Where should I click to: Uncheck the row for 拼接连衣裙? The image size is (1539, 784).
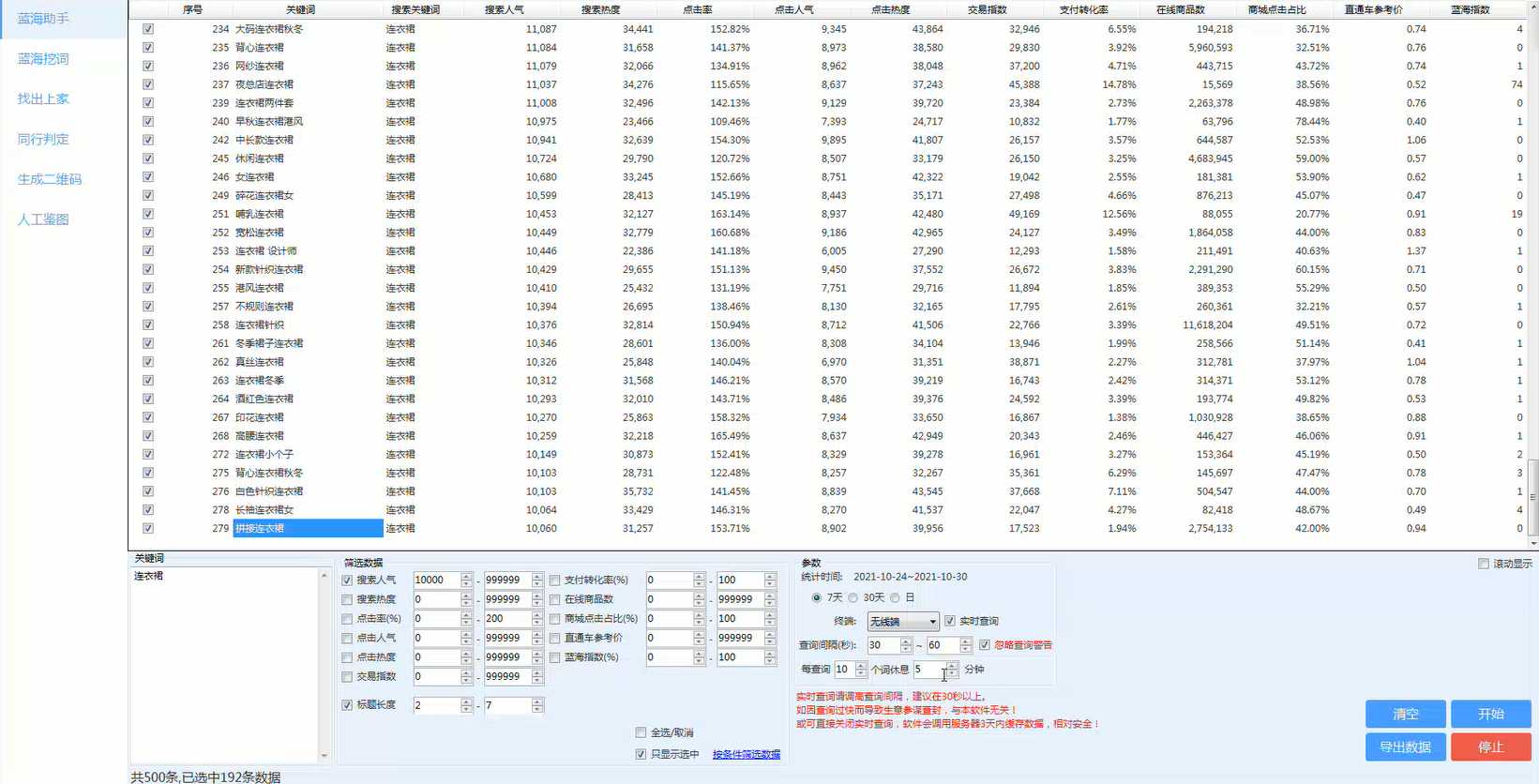pyautogui.click(x=148, y=529)
